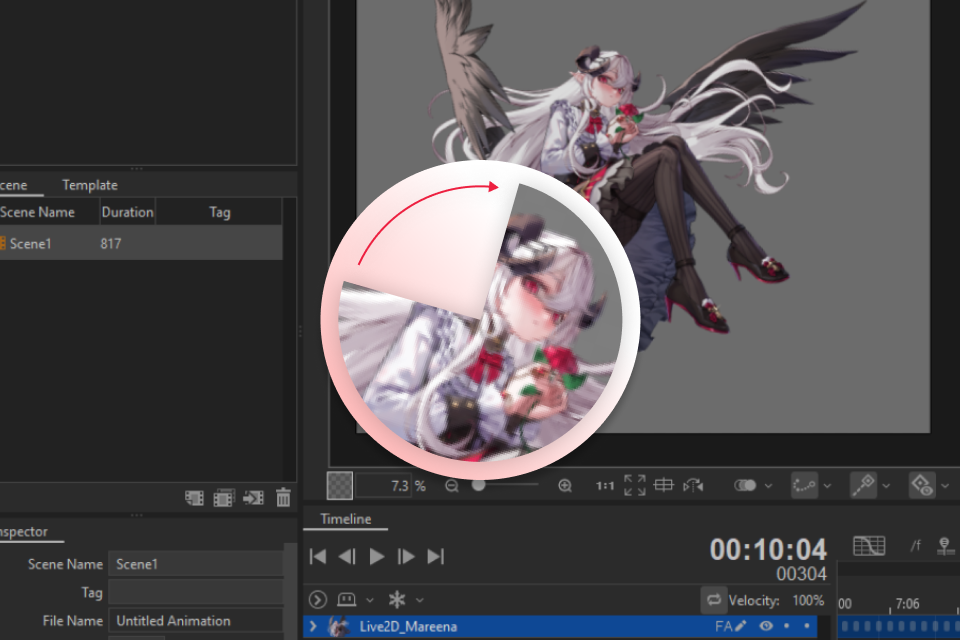Click the Tag column header
The image size is (960, 640).
pos(219,212)
